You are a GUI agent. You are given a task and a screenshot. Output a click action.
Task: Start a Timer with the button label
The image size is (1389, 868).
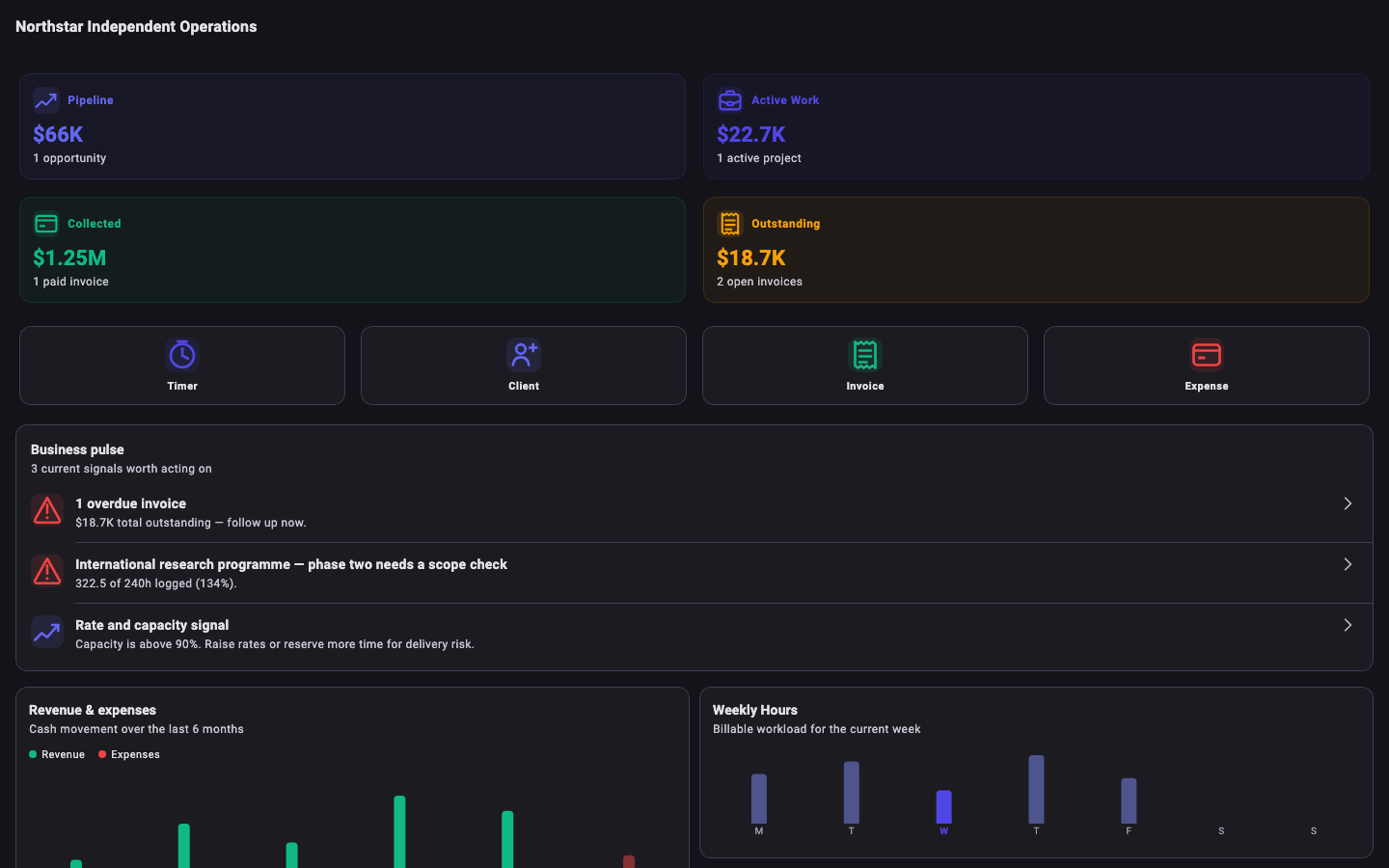point(182,386)
